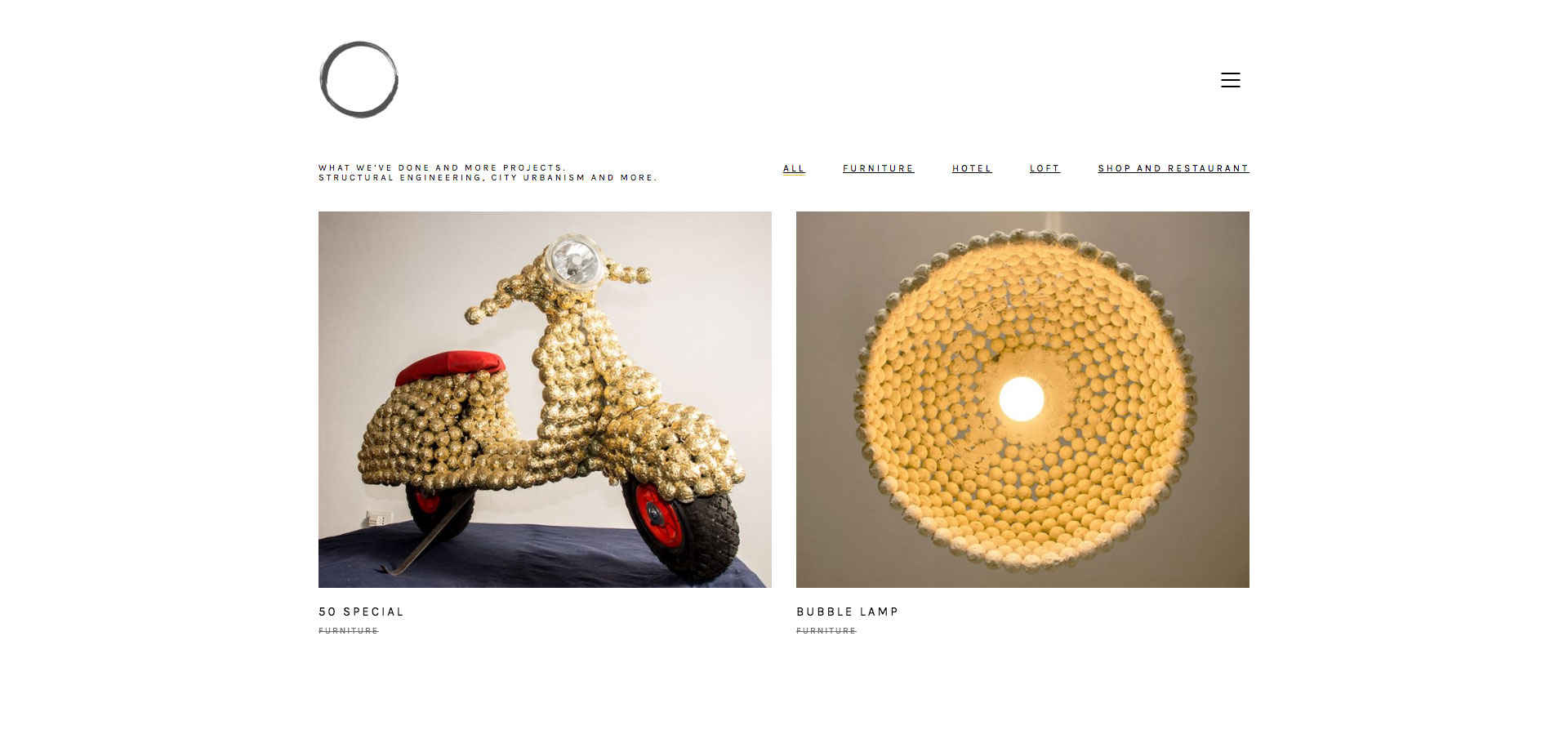Viewport: 1568px width, 743px height.
Task: Click the 'What we've done and more projects' text
Action: click(x=442, y=167)
